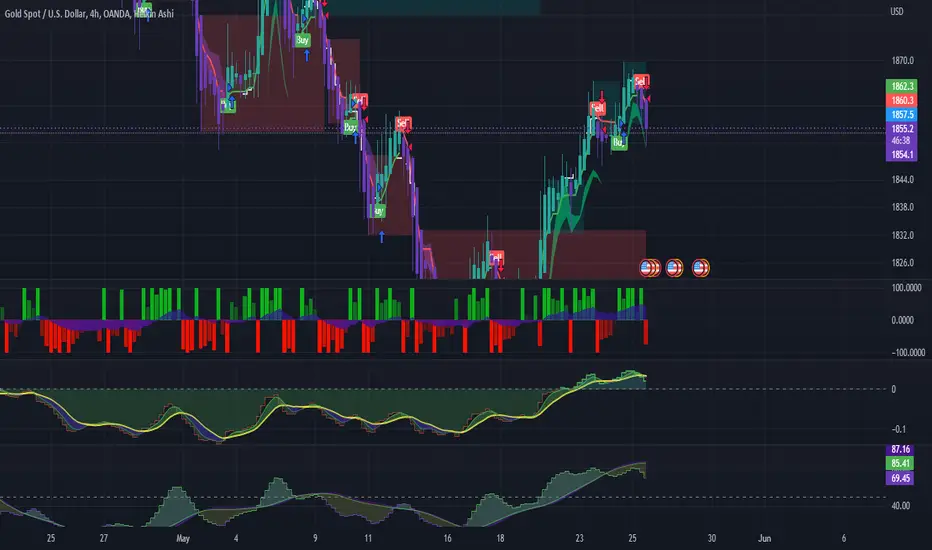Click the Sell label near May 18 lows
Screen dimensions: 932x550
[x=496, y=257]
